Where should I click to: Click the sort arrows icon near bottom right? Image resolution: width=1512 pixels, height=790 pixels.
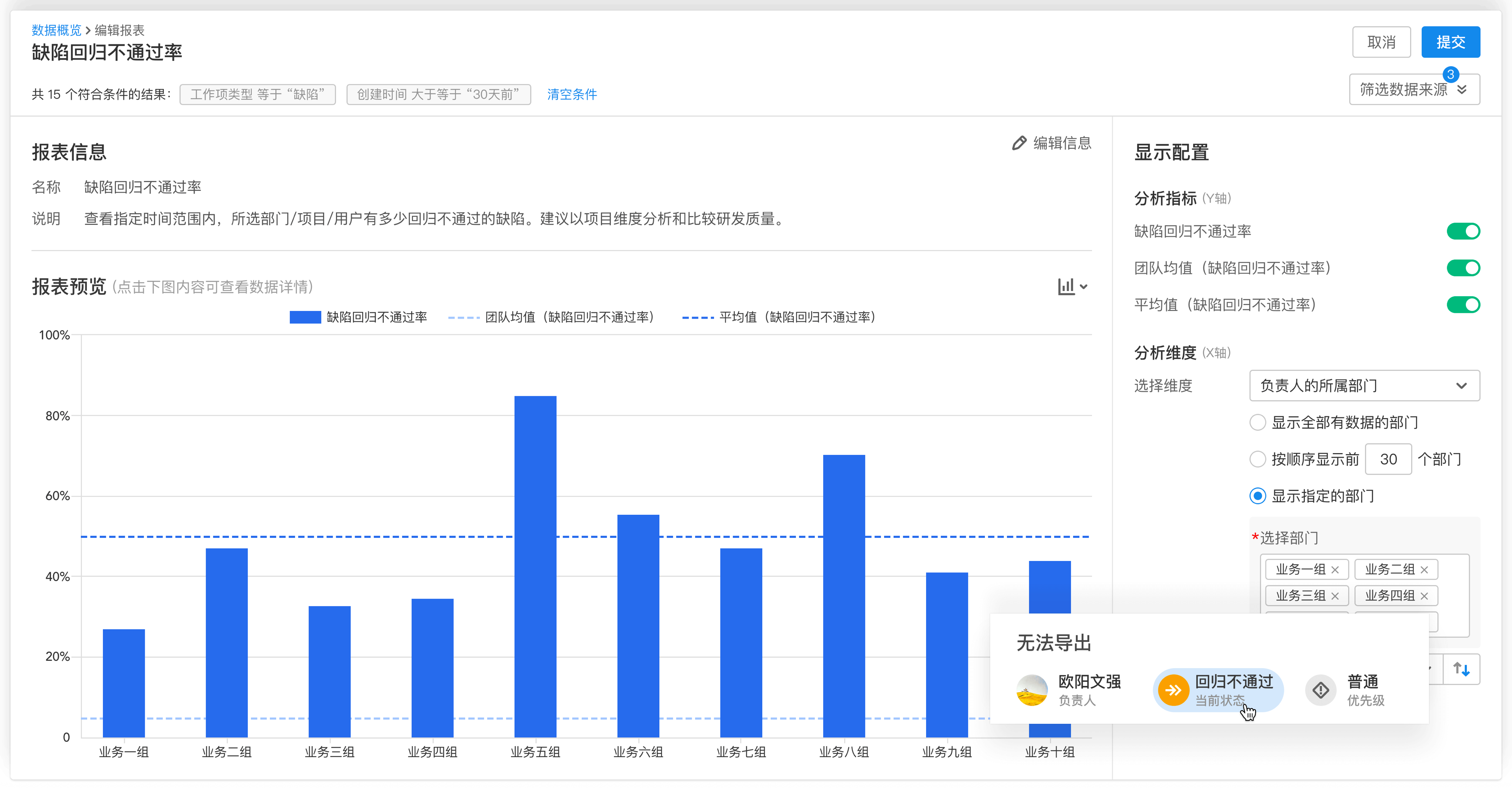[1461, 669]
